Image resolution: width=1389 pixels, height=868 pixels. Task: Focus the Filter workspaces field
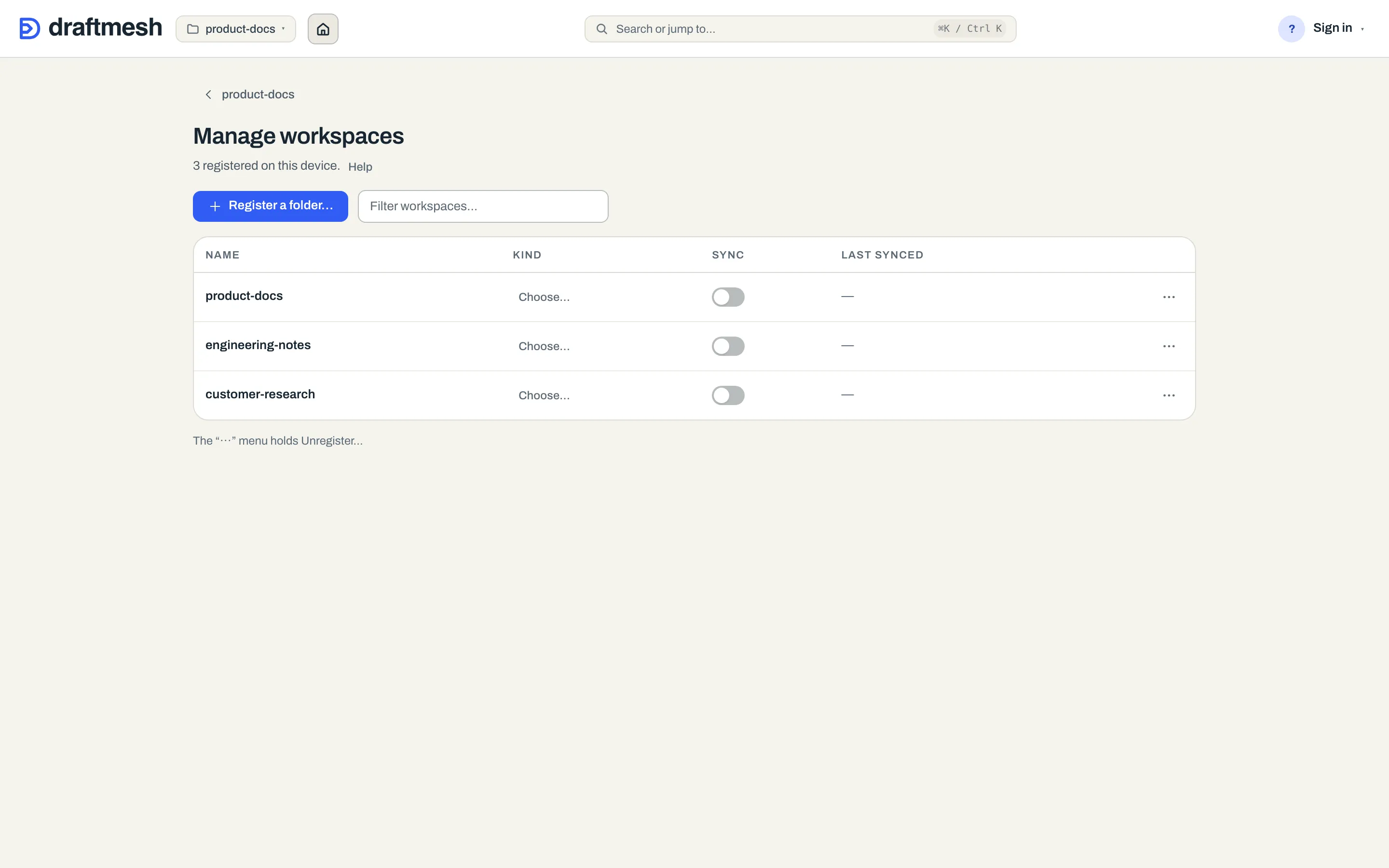click(483, 206)
